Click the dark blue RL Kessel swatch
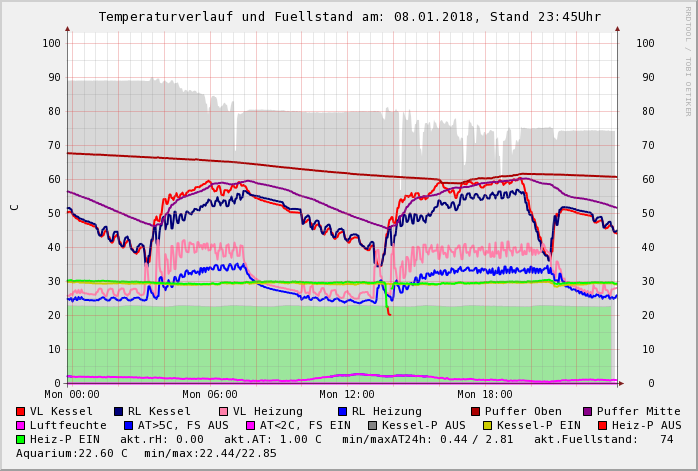 [119, 411]
